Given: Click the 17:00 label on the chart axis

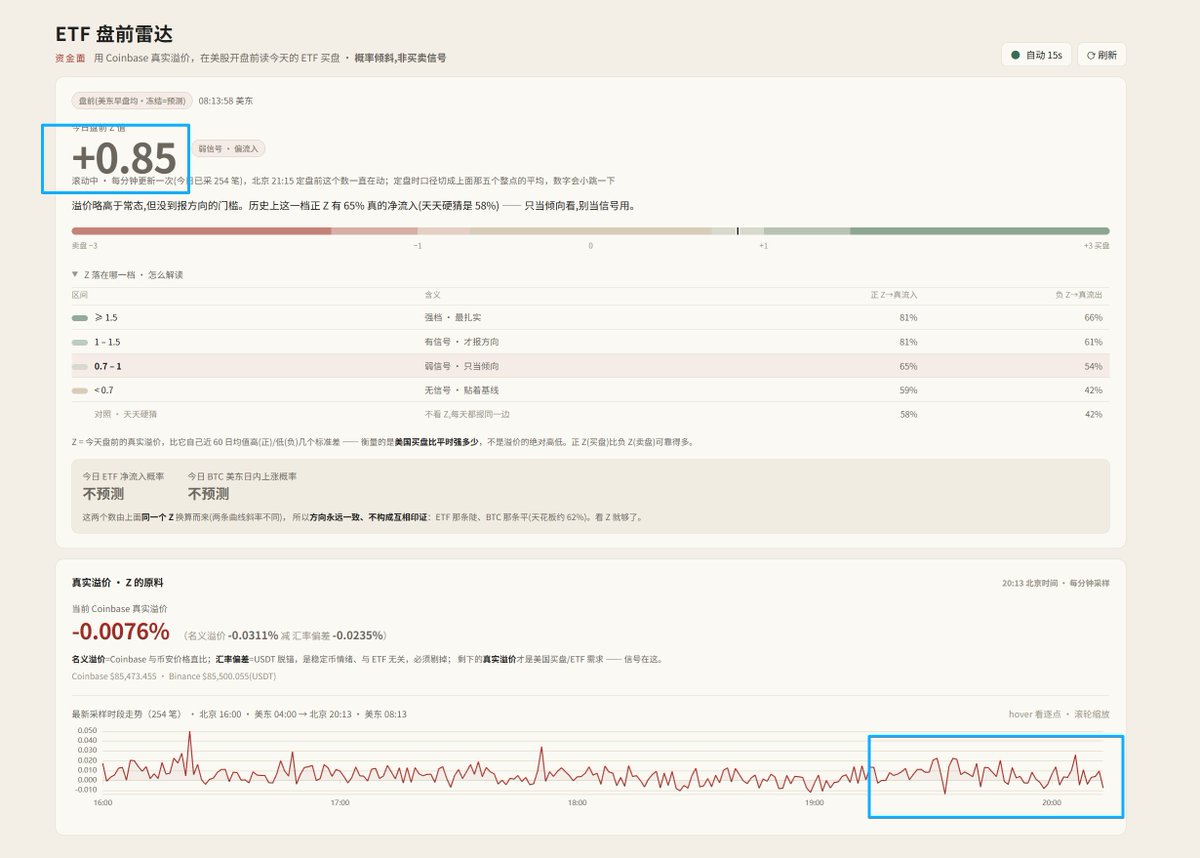Looking at the screenshot, I should [x=339, y=803].
